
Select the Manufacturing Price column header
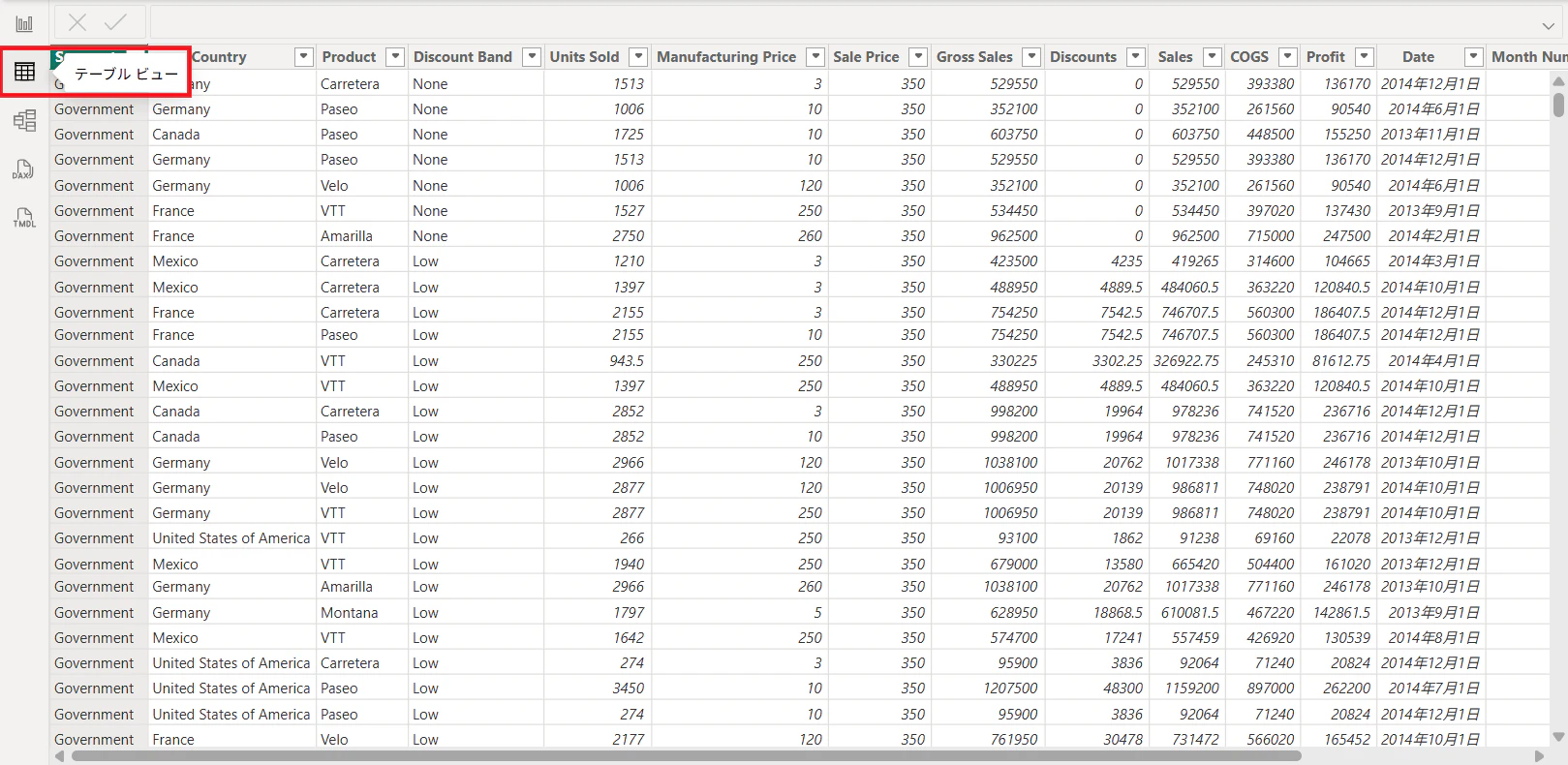tap(726, 57)
